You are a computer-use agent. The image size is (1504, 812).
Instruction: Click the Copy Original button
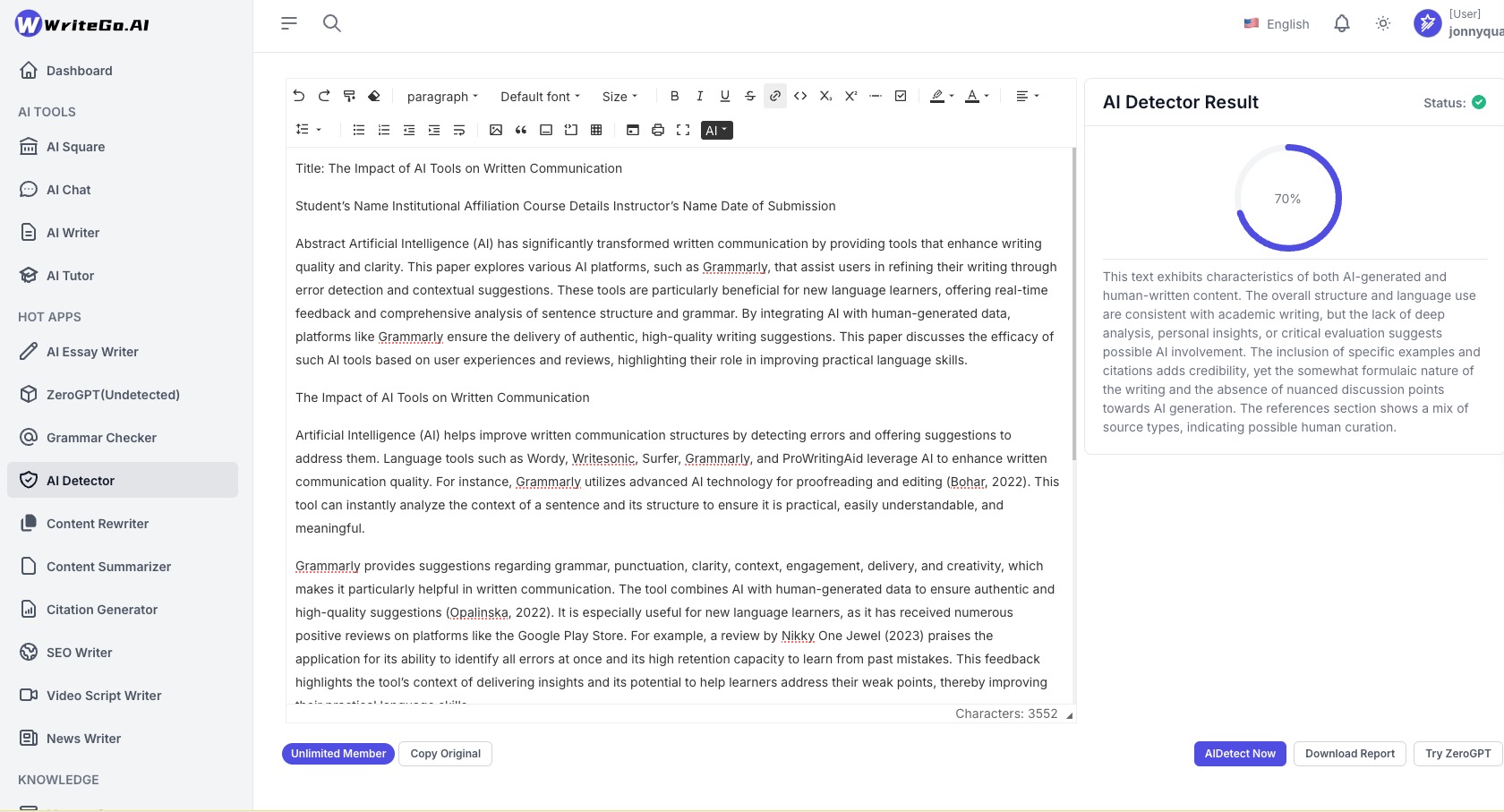pos(446,754)
